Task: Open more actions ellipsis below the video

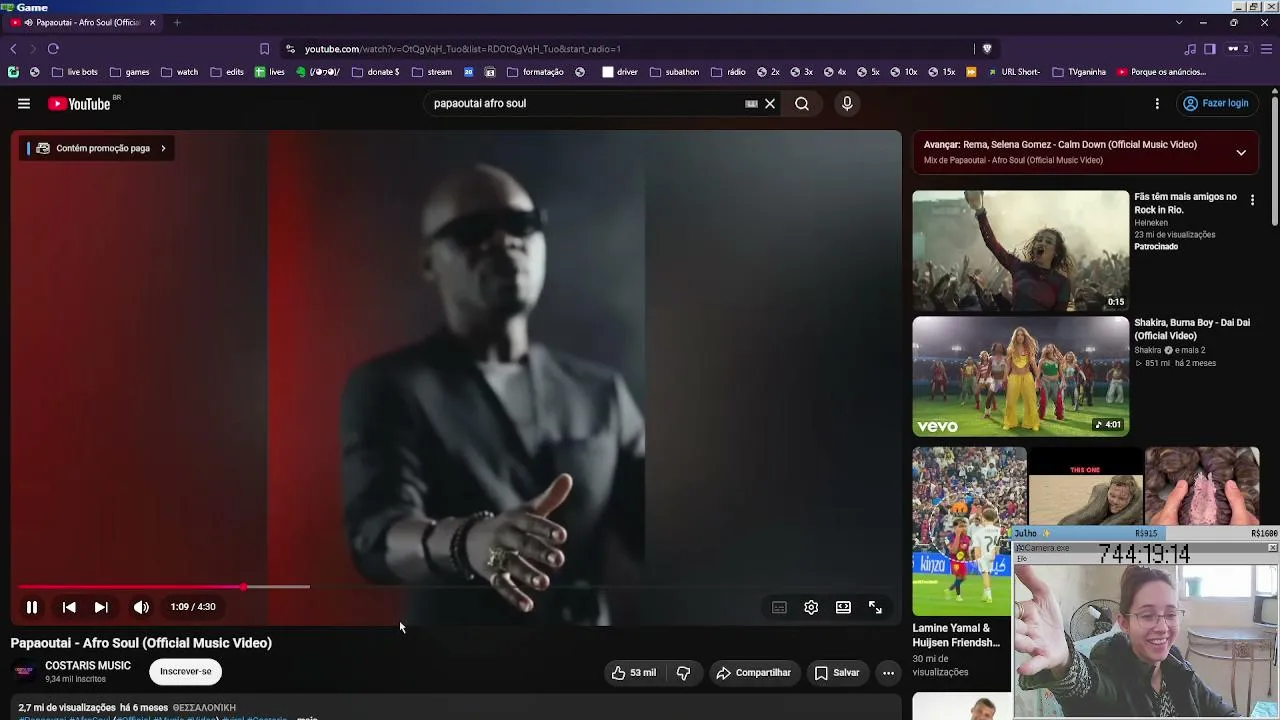Action: pyautogui.click(x=888, y=673)
